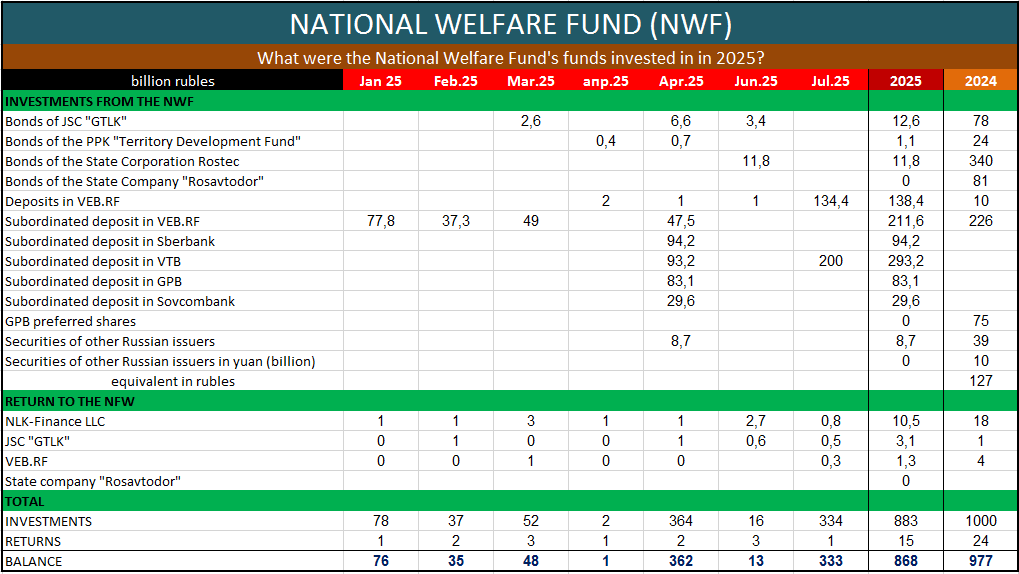Select the 'Feb.25' column header

(456, 81)
